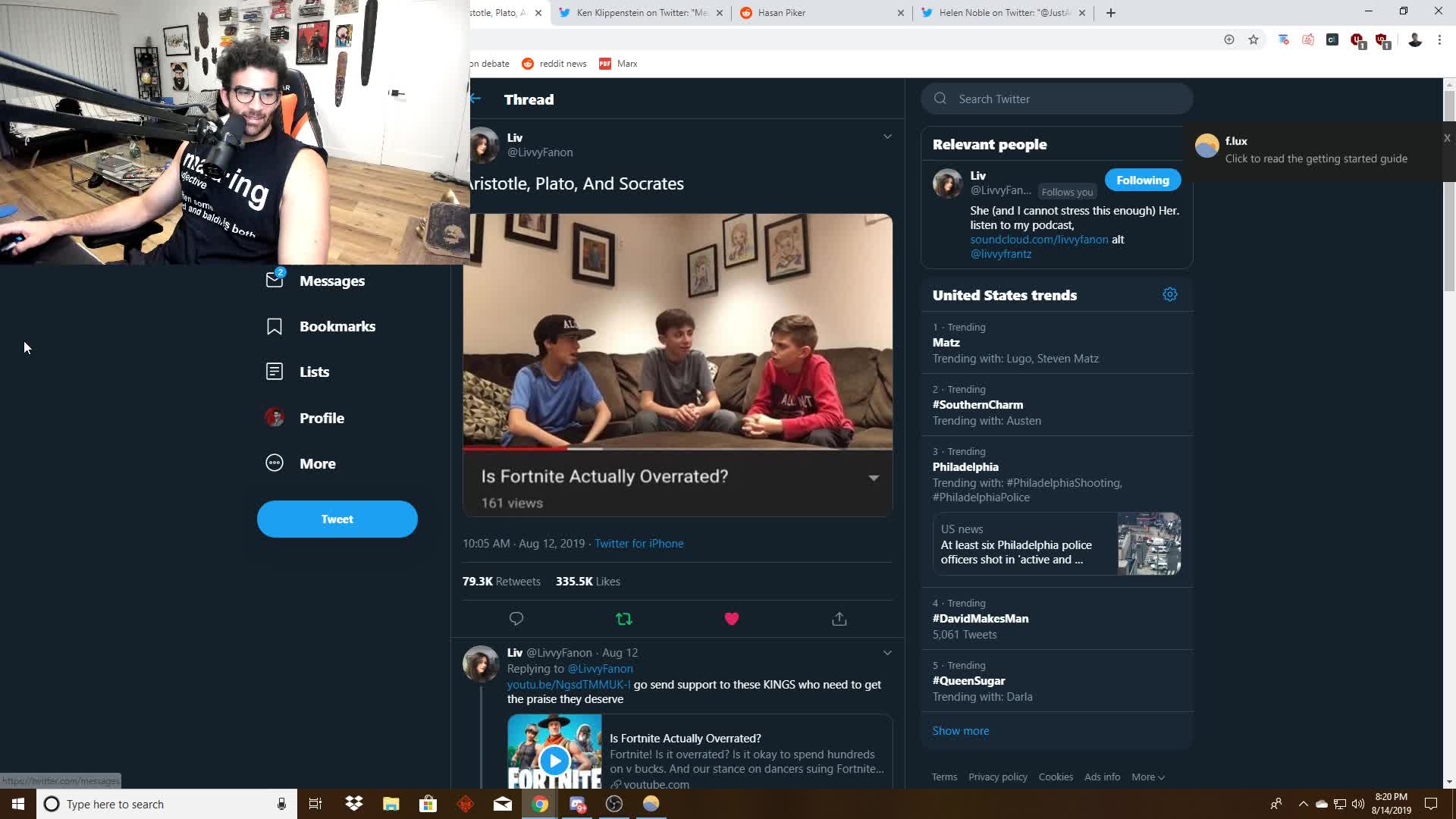Expand the video title dropdown arrow

pos(874,478)
